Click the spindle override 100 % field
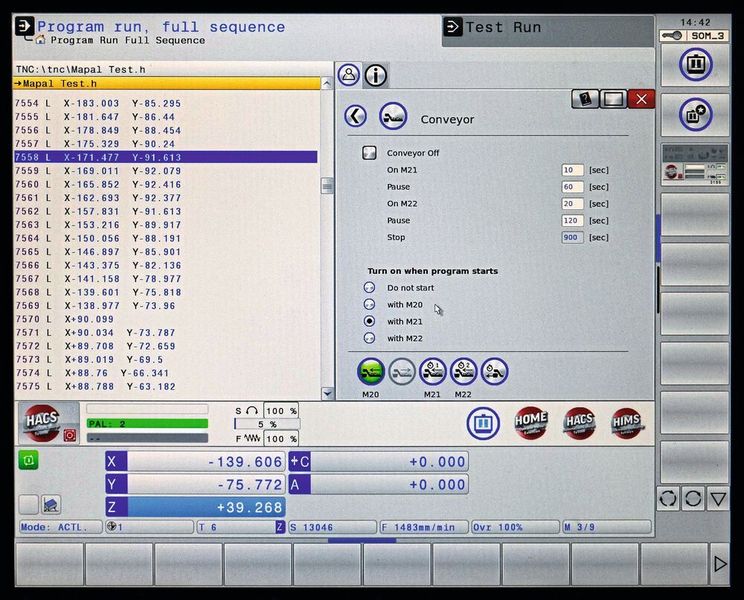 click(x=281, y=411)
